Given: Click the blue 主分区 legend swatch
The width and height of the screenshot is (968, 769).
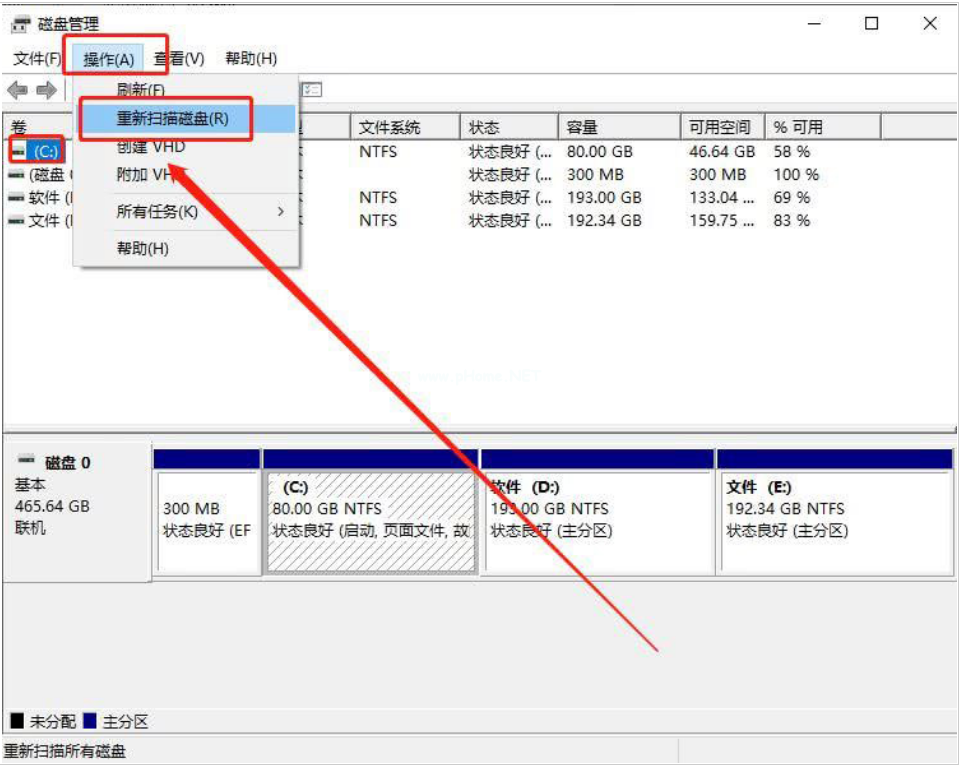Looking at the screenshot, I should click(x=90, y=721).
